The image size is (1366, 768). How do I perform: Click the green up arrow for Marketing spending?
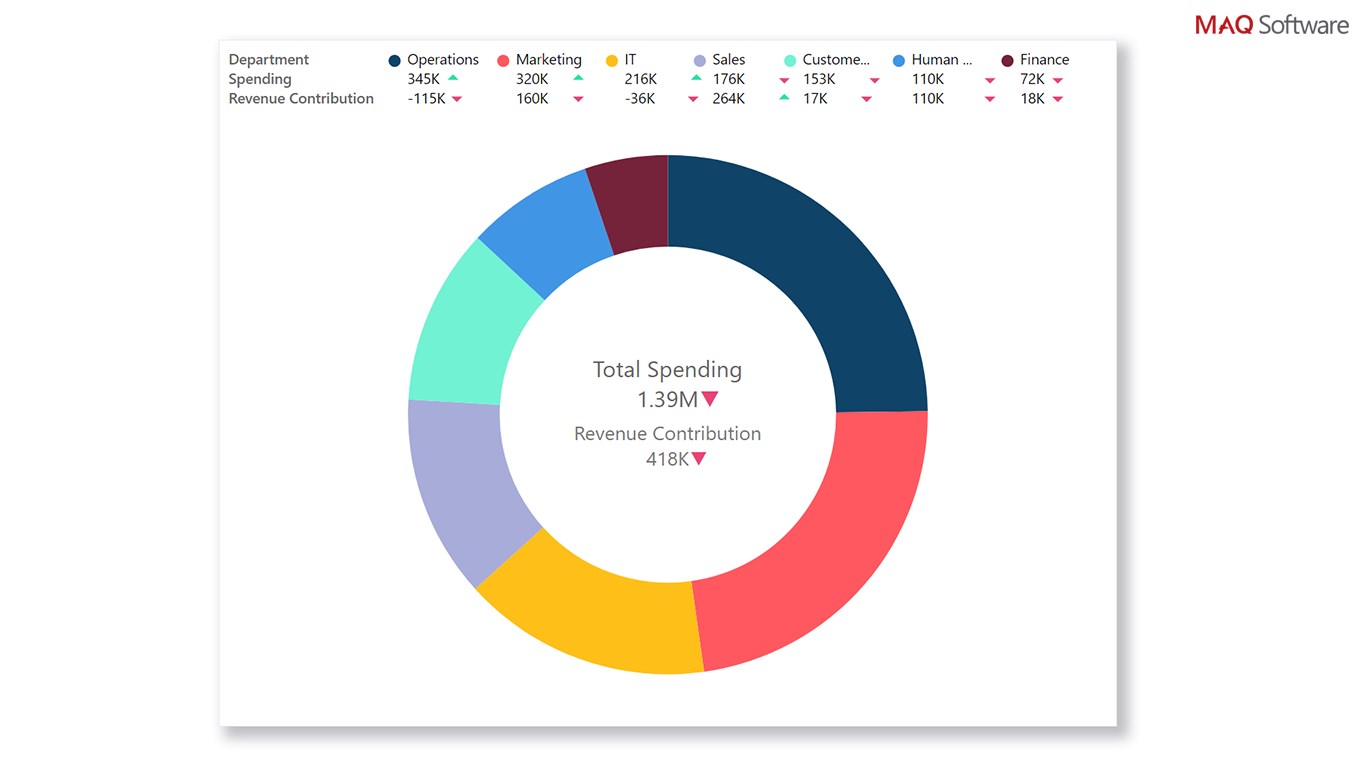pos(578,78)
